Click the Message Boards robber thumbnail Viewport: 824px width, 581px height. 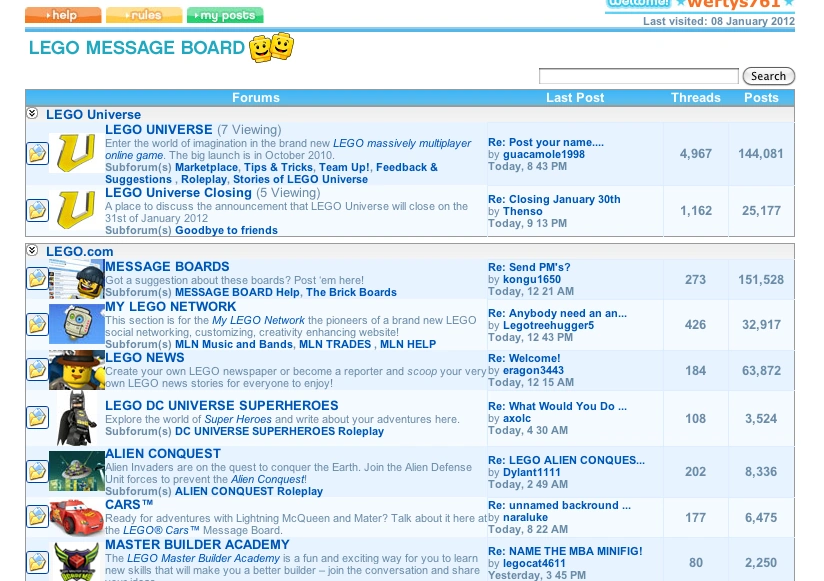[x=76, y=279]
